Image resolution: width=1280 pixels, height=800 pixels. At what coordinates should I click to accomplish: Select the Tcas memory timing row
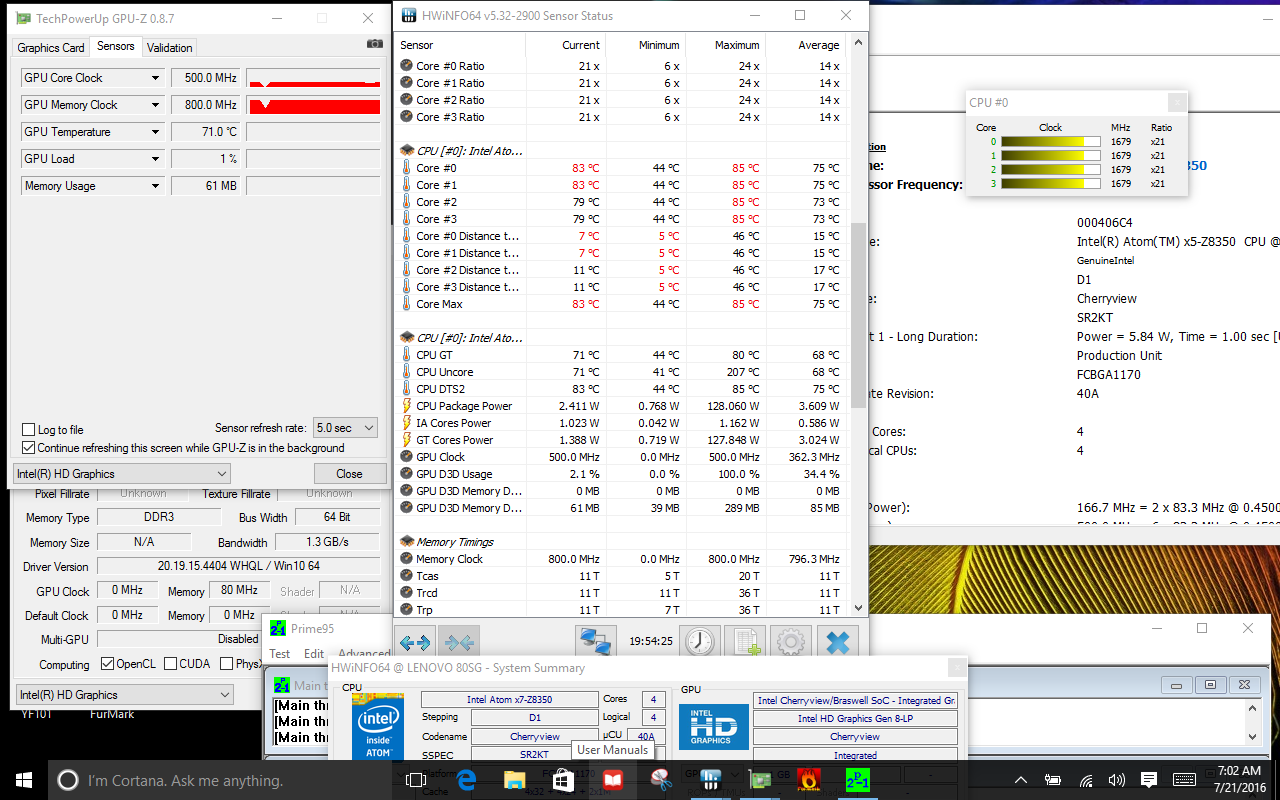621,576
